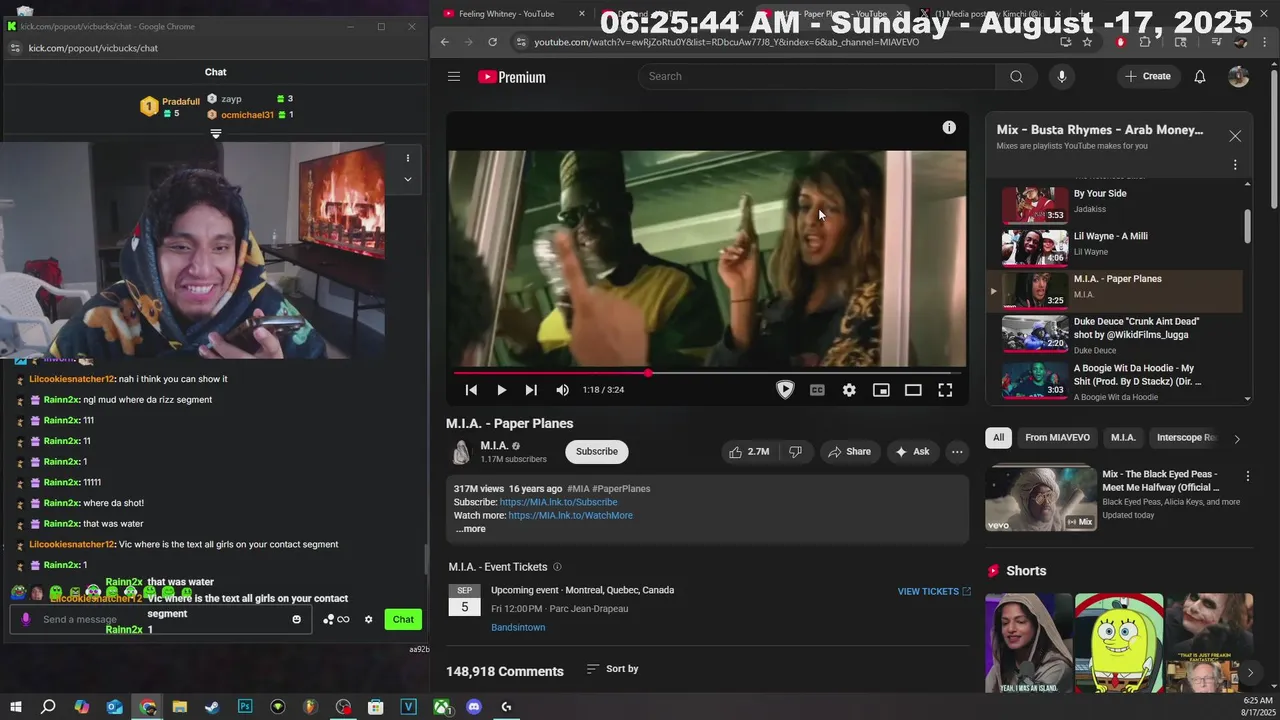Like the Paper Planes video
The width and height of the screenshot is (1280, 720).
pos(748,452)
